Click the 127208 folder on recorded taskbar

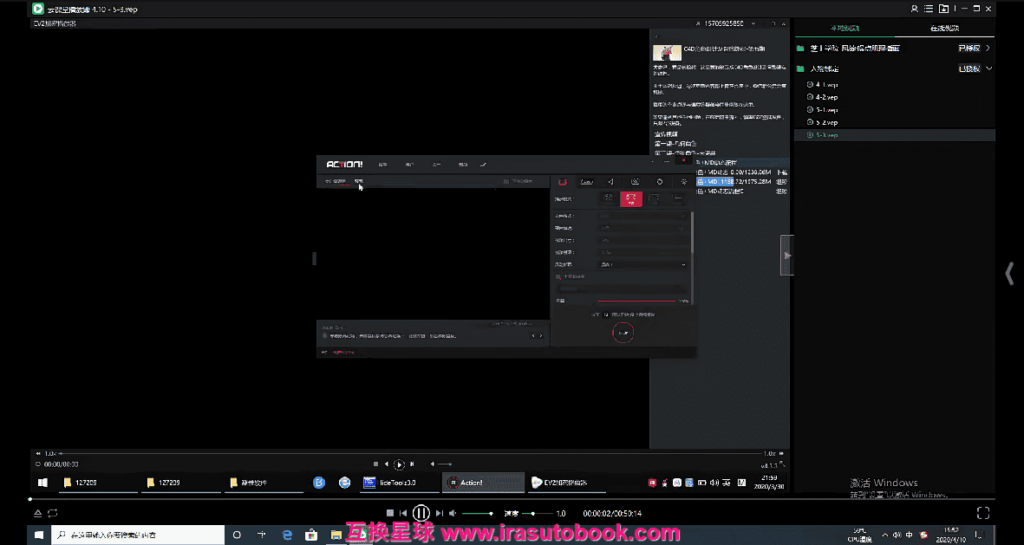(99, 482)
